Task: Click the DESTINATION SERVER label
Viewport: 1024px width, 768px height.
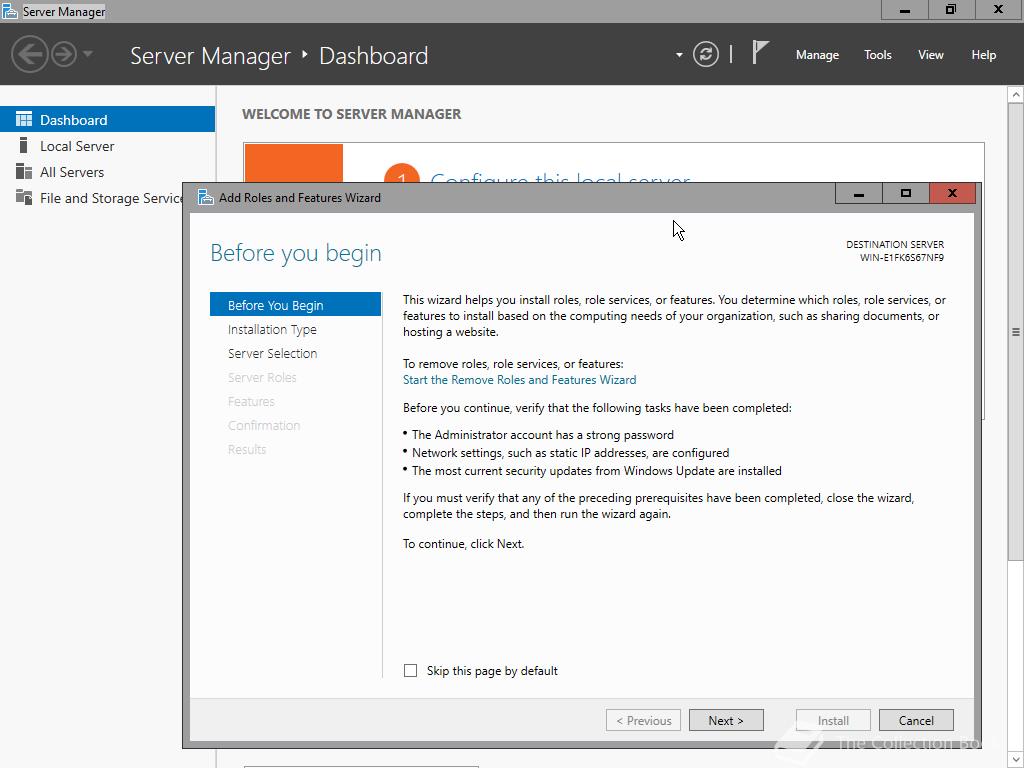Action: [895, 244]
